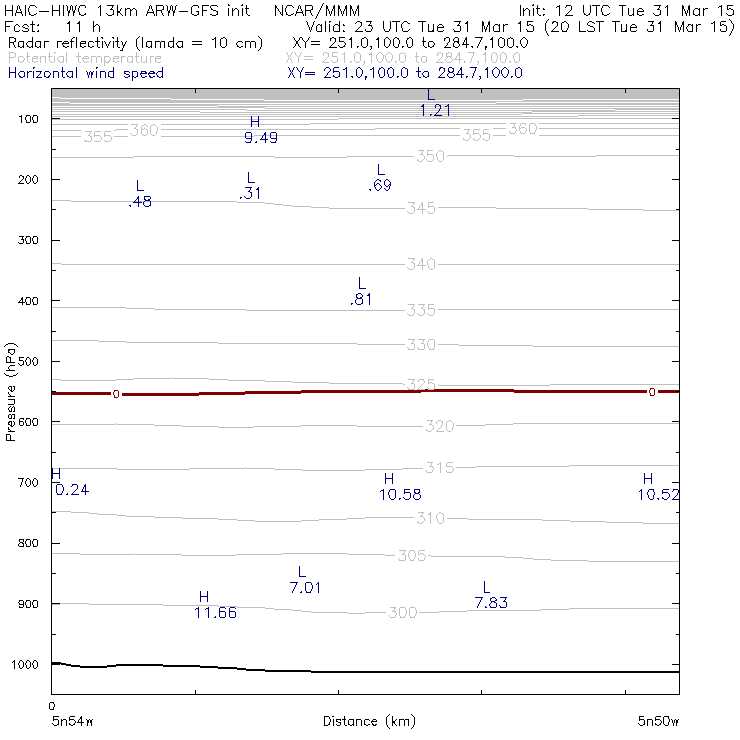Click the 300 hPa pressure tick label
This screenshot has height=740, width=740.
point(28,240)
